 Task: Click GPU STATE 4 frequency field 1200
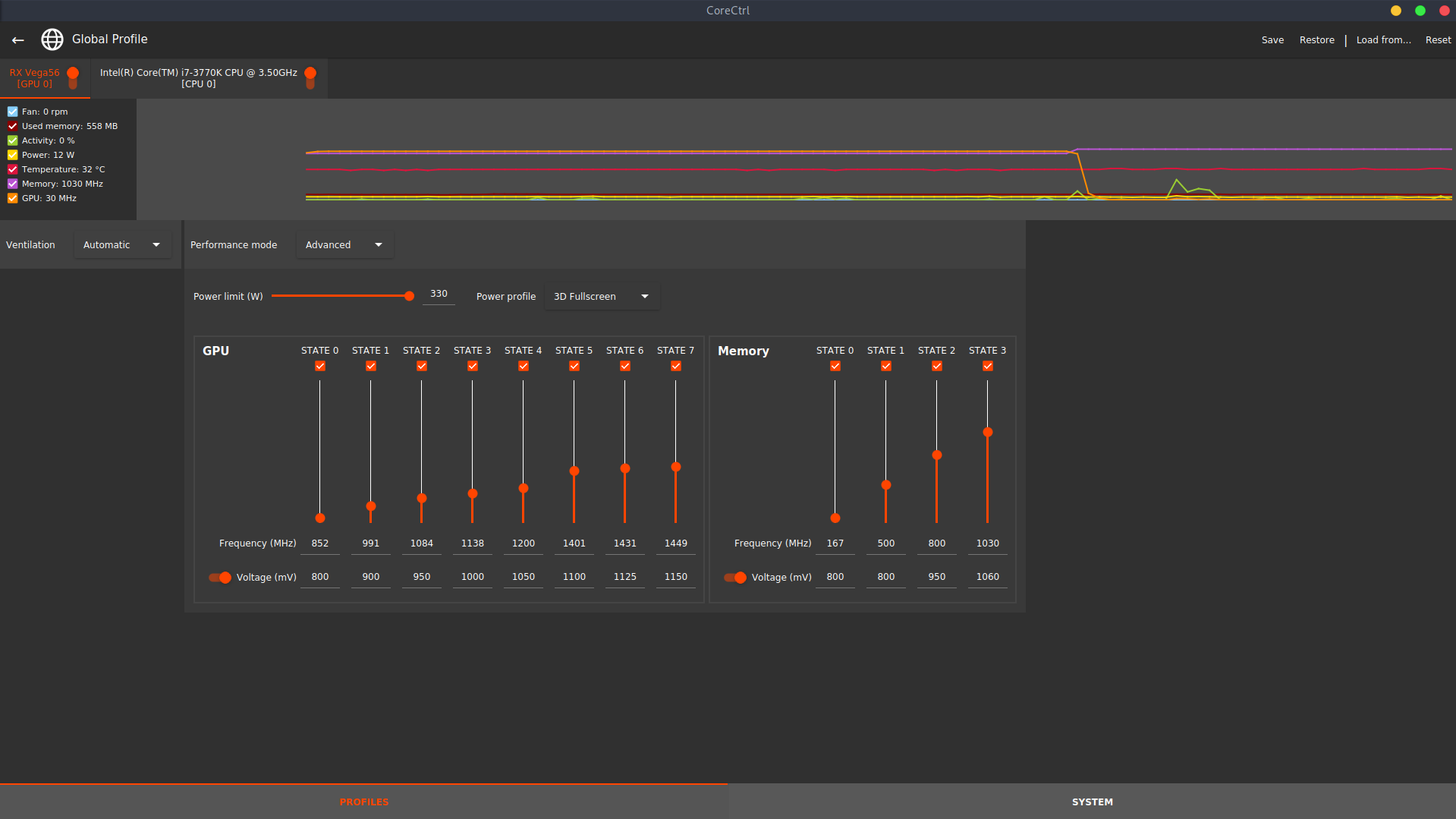coord(524,544)
